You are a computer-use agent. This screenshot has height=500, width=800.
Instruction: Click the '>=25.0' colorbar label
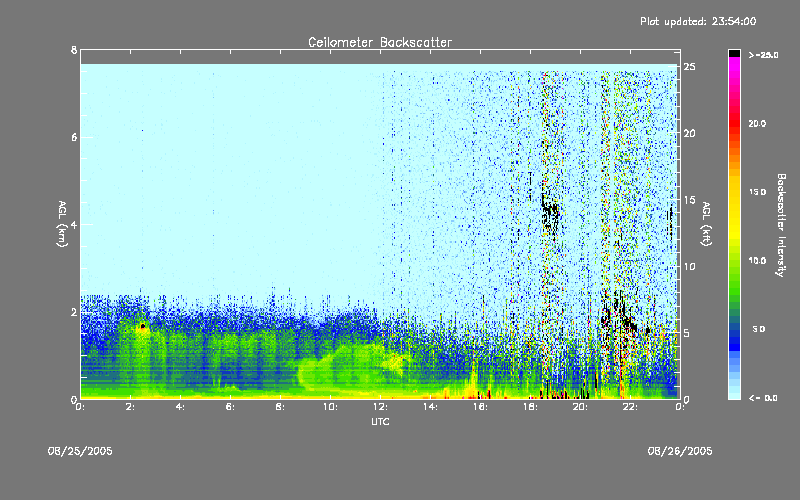click(x=763, y=55)
